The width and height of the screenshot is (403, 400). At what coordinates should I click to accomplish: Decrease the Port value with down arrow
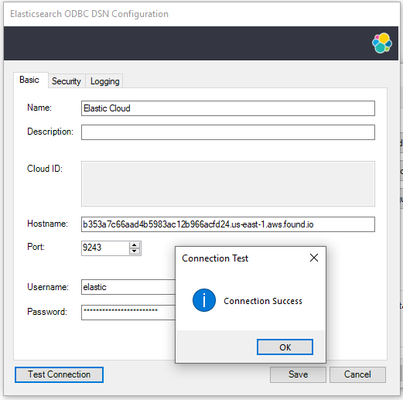click(134, 251)
